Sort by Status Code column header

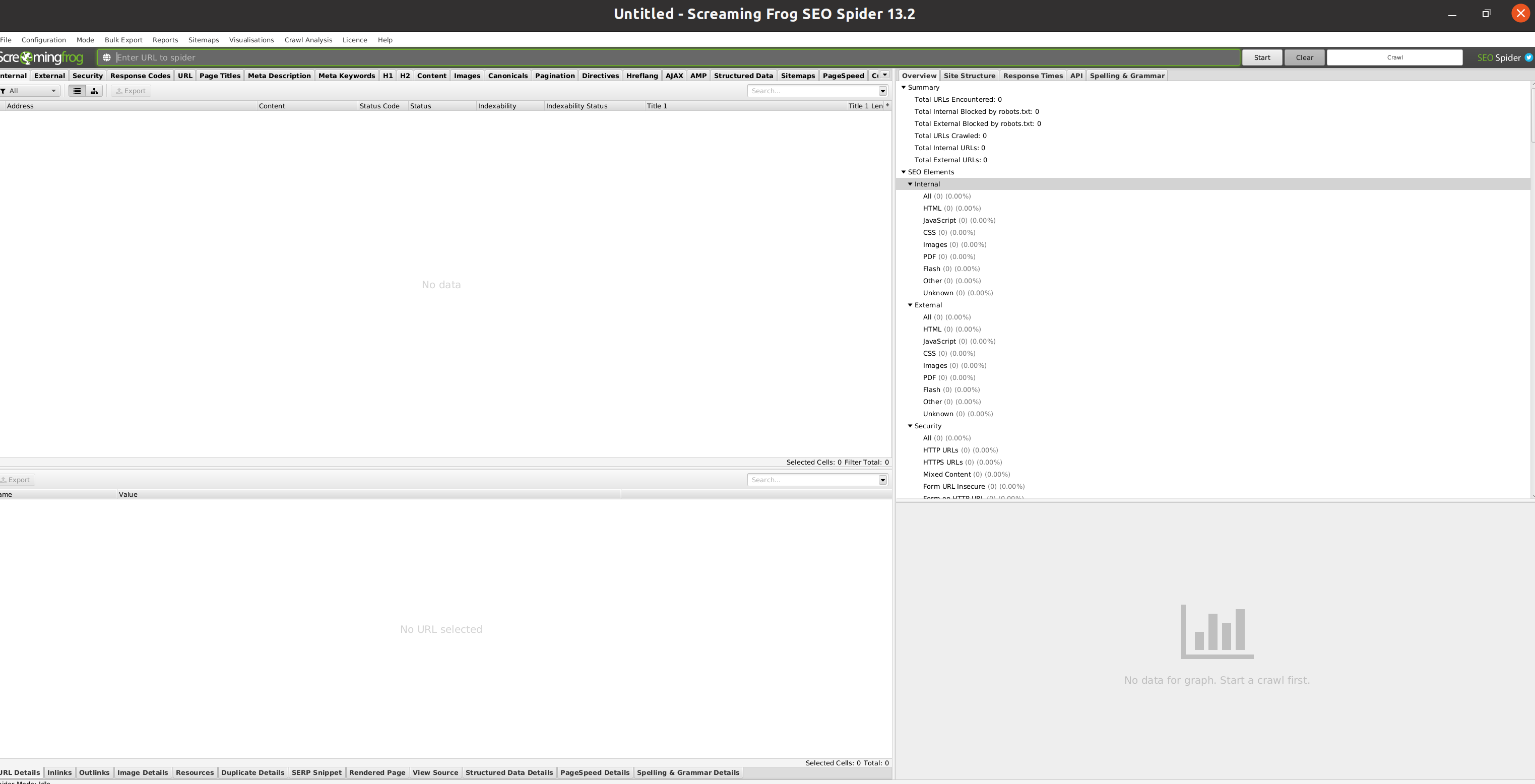pos(382,106)
